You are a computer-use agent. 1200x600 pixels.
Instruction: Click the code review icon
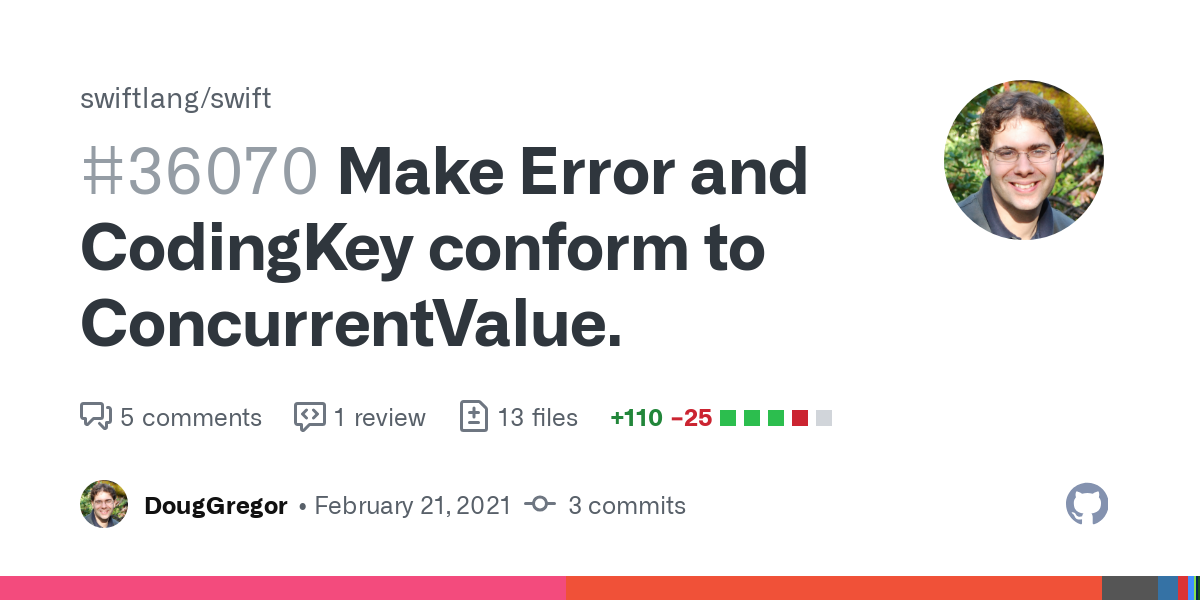[309, 416]
